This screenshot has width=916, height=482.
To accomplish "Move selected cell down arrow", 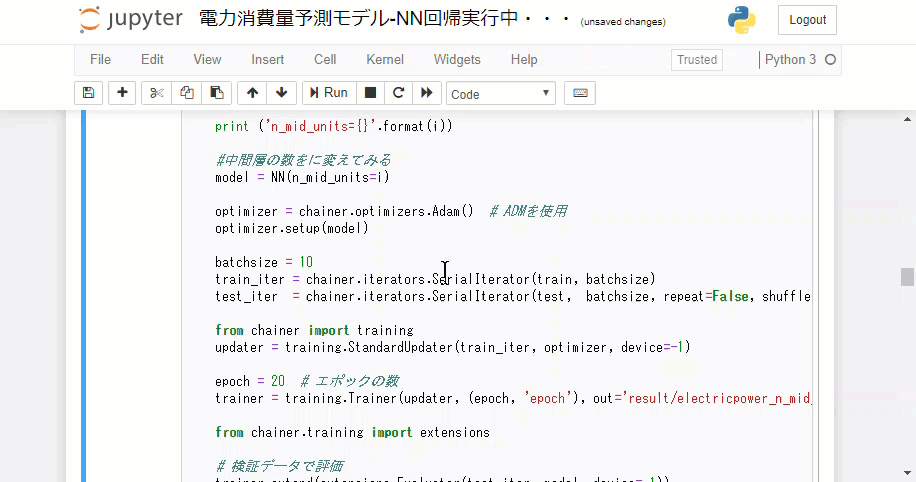I will click(281, 93).
